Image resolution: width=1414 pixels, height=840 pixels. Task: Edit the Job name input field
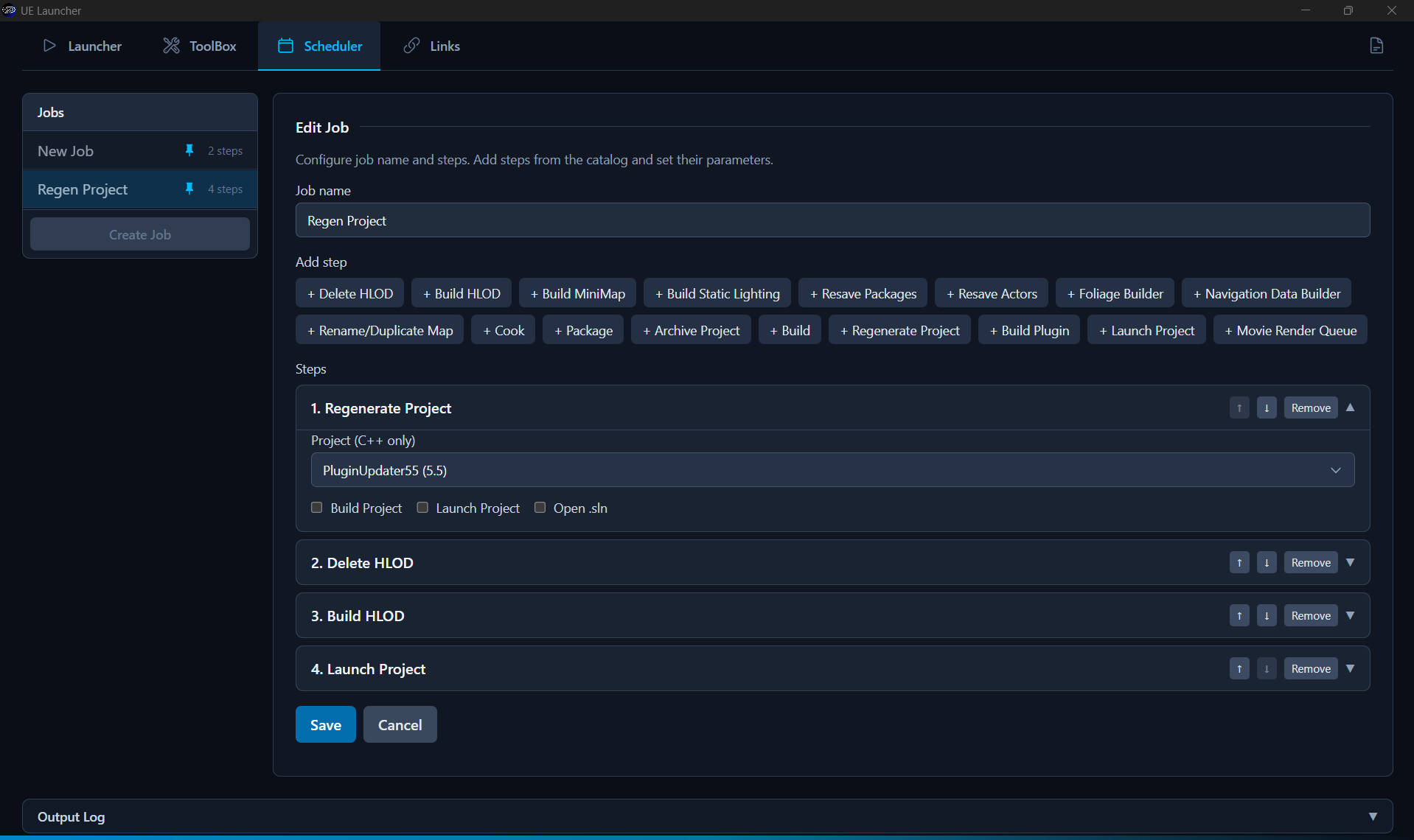pos(832,220)
